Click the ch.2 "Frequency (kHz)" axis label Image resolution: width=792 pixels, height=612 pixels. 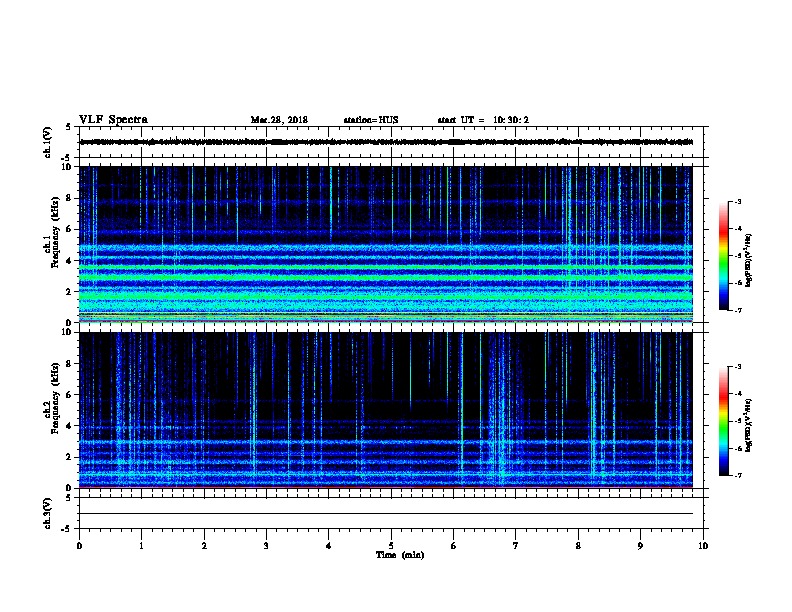click(x=55, y=398)
